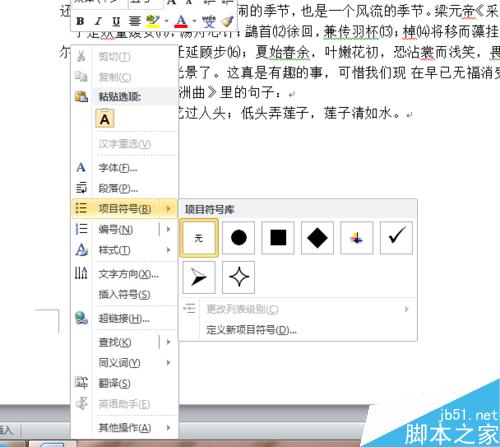Select the 无 (none) bullet option
This screenshot has height=447, width=500.
tap(199, 238)
